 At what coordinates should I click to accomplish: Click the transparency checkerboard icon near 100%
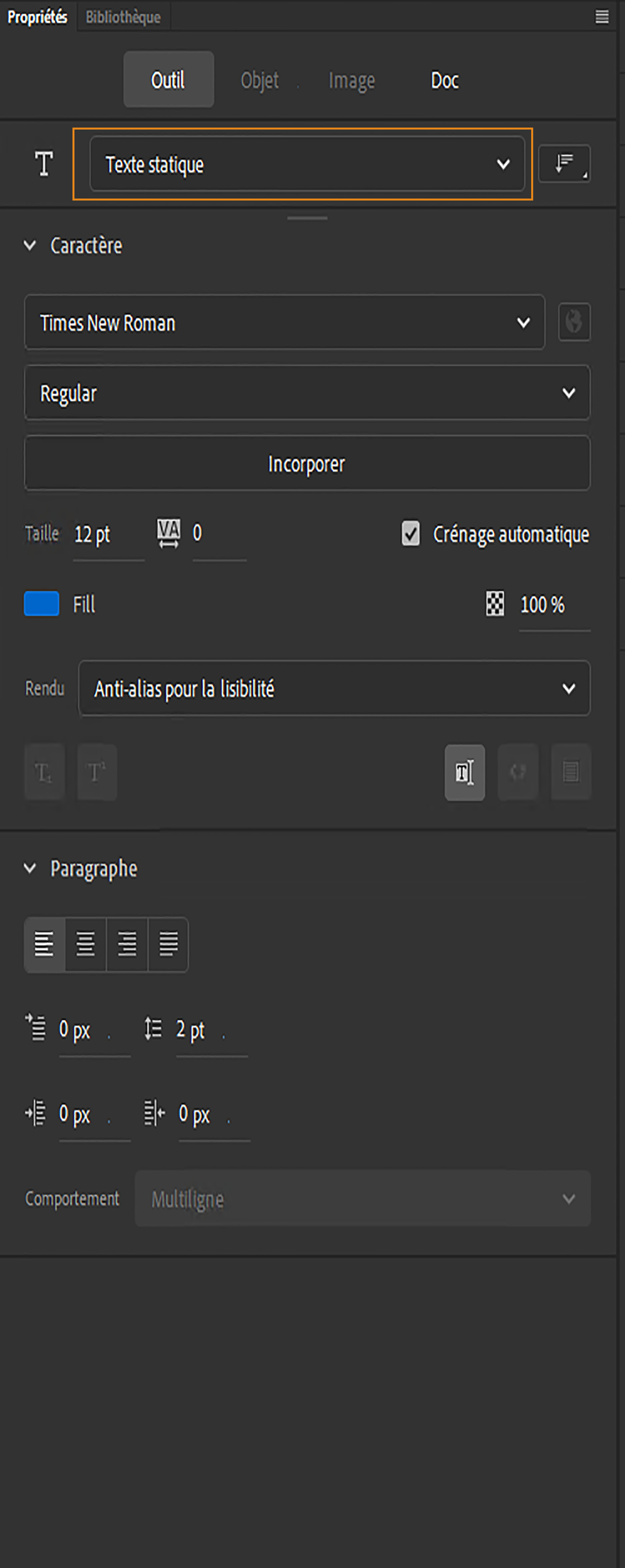493,605
